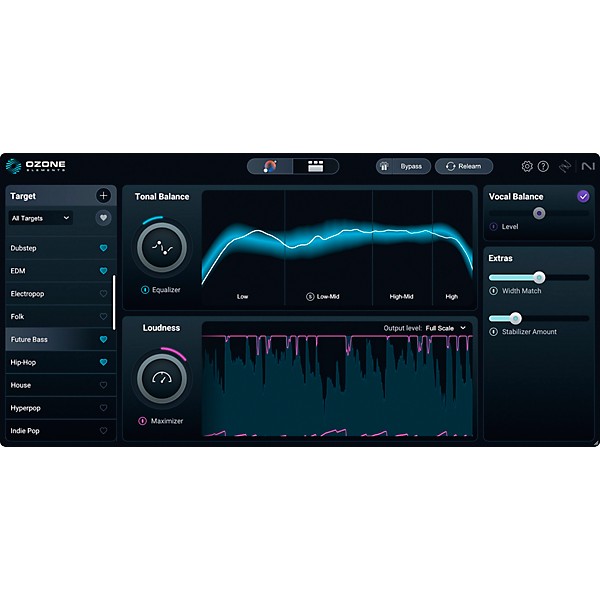Filter targets by favorites heart
600x600 pixels.
(x=103, y=218)
